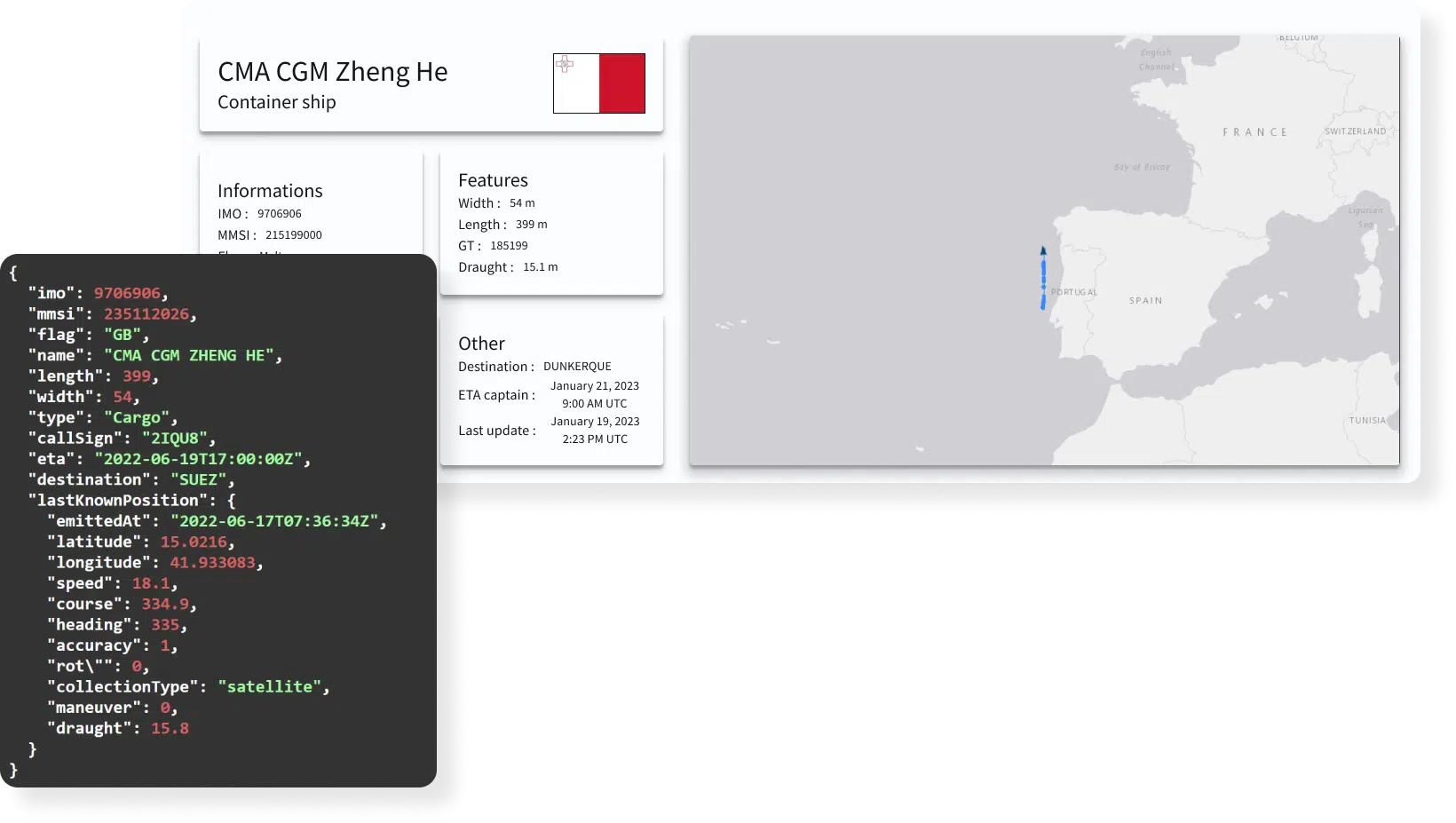The image size is (1456, 823).
Task: Click the Other heading
Action: click(481, 344)
